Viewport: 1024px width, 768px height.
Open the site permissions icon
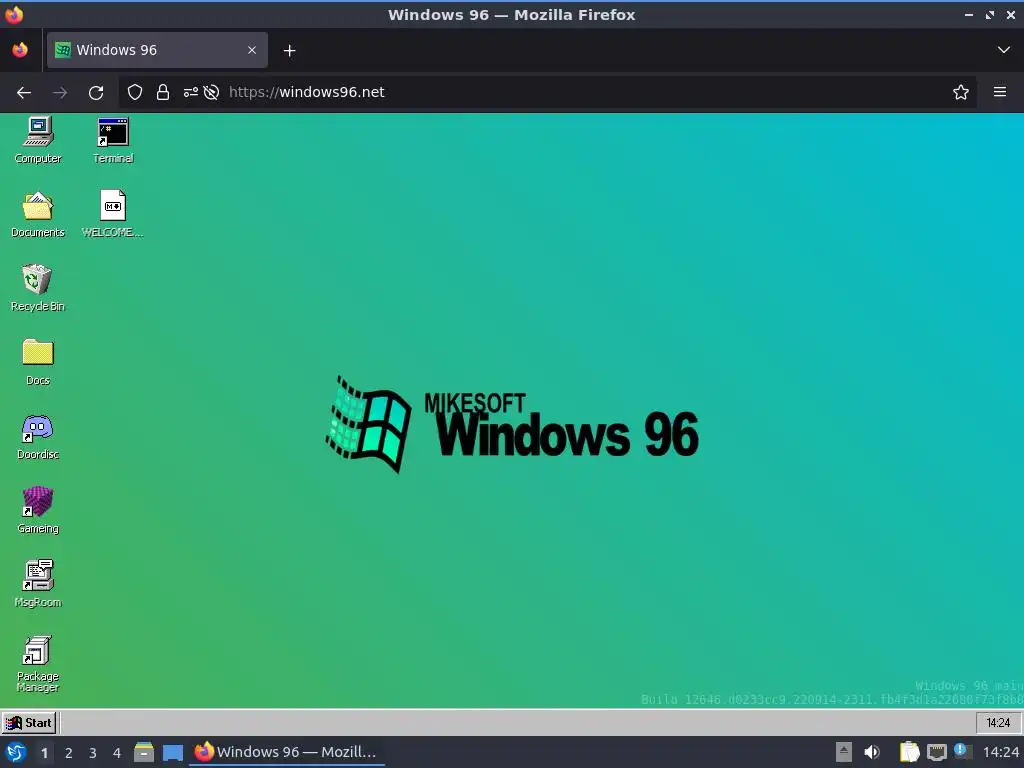point(190,92)
